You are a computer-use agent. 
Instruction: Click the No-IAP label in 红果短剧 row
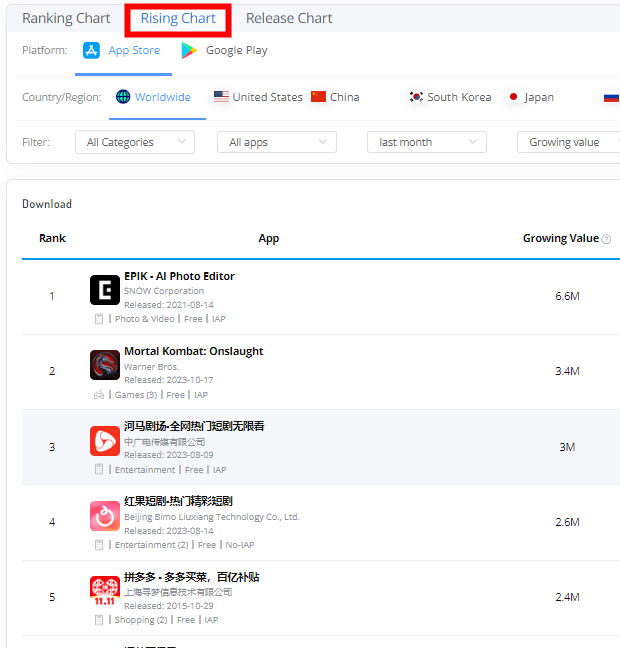click(240, 545)
